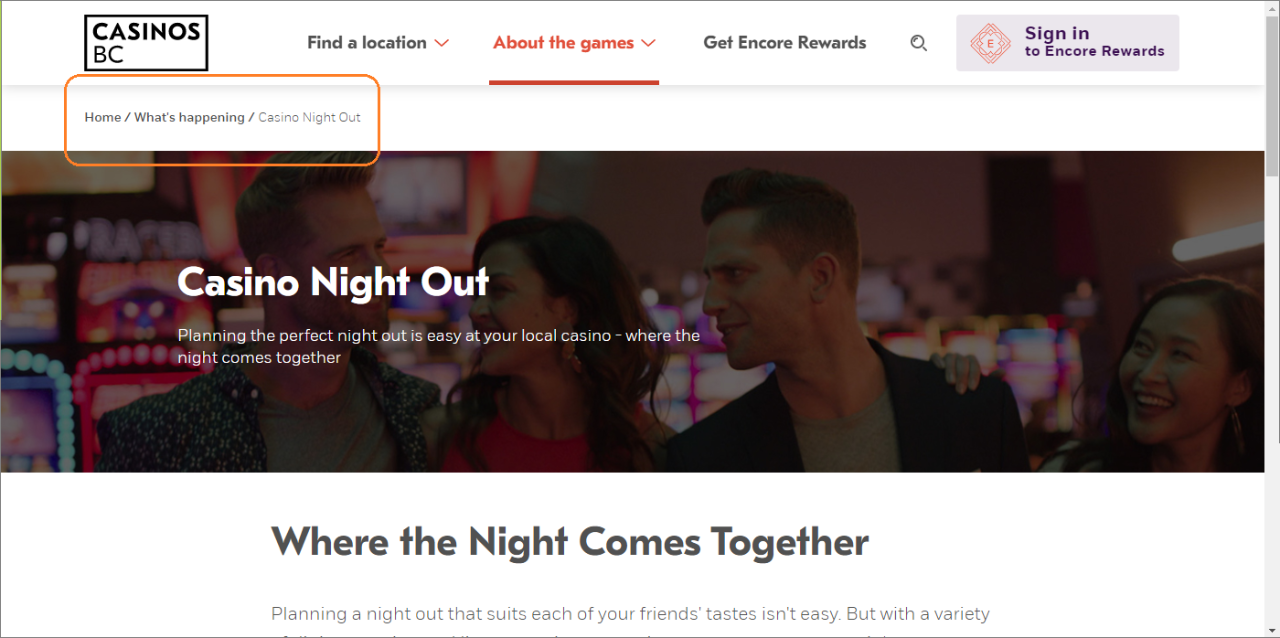1280x638 pixels.
Task: Open the search magnifier icon
Action: (918, 43)
